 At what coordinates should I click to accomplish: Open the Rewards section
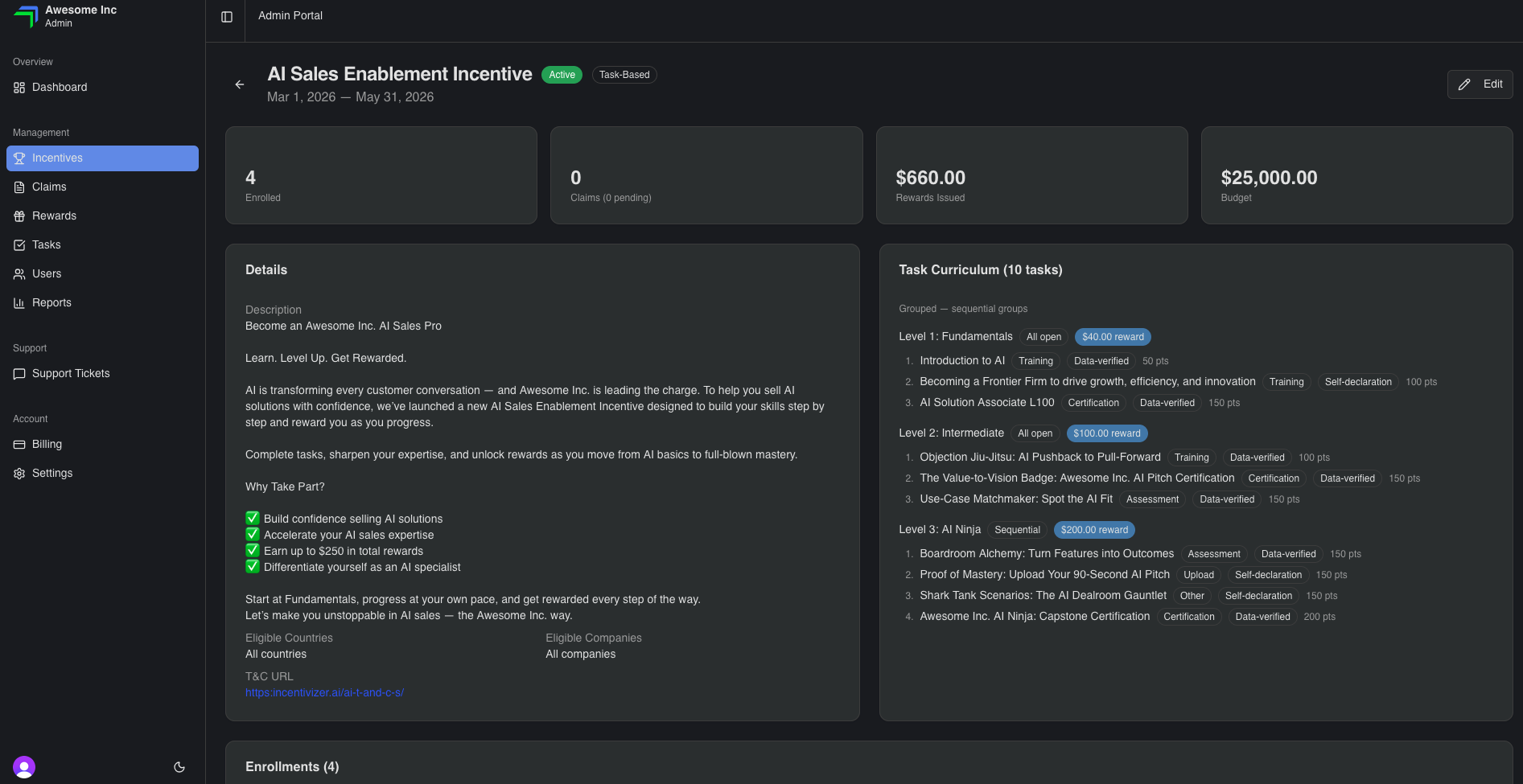[102, 216]
